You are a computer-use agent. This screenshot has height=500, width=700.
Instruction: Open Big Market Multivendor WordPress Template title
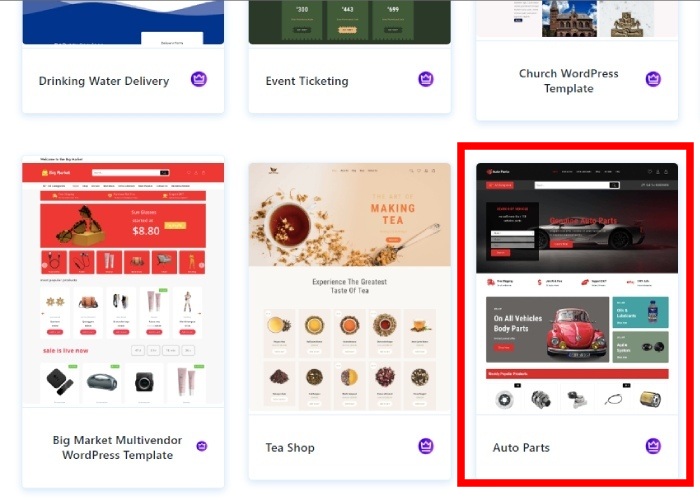coord(117,448)
